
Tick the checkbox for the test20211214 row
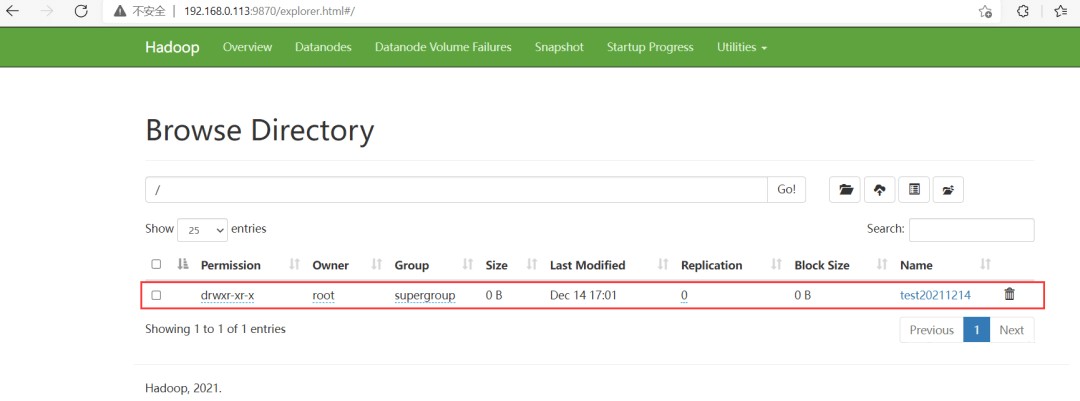(156, 295)
